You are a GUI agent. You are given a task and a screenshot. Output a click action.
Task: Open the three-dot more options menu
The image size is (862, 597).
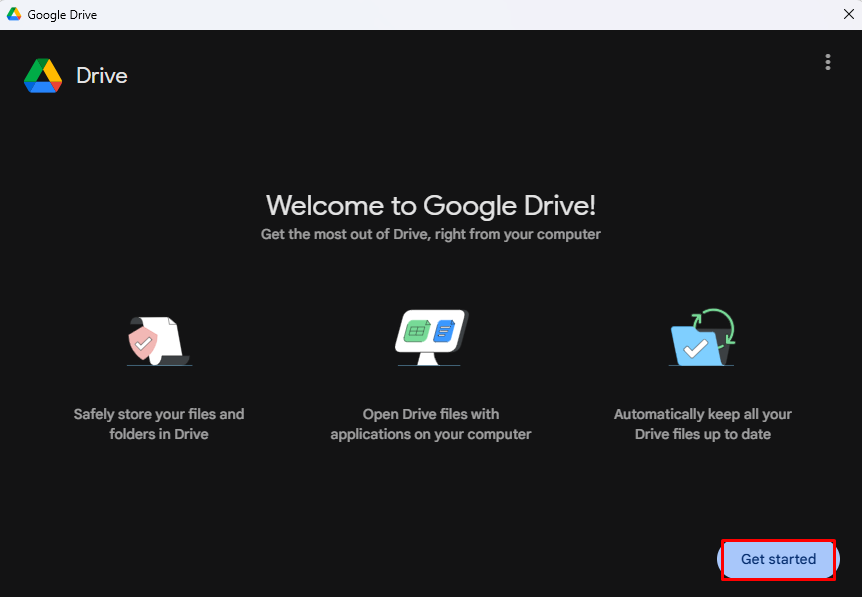[x=827, y=62]
